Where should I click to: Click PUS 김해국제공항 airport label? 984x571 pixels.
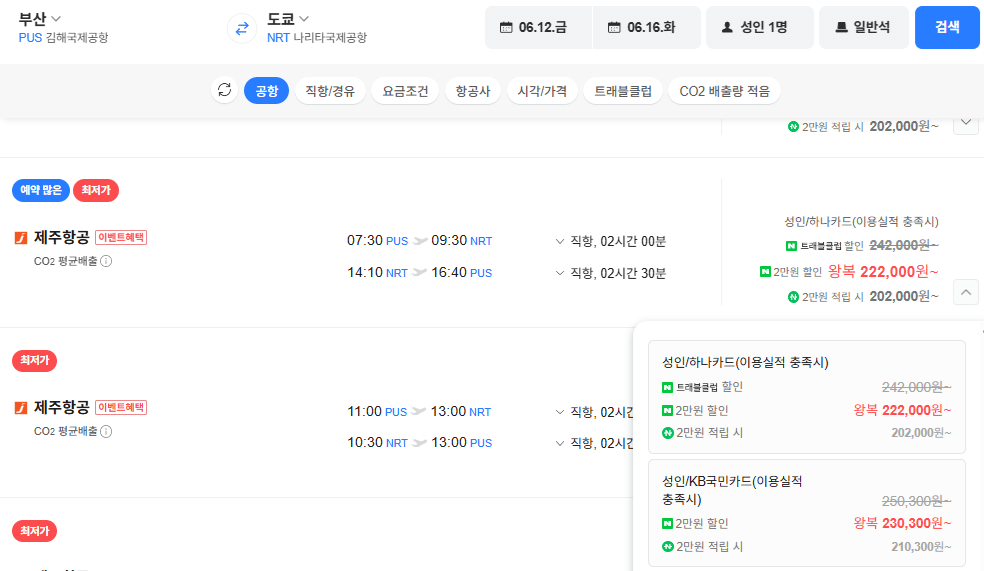tap(63, 38)
